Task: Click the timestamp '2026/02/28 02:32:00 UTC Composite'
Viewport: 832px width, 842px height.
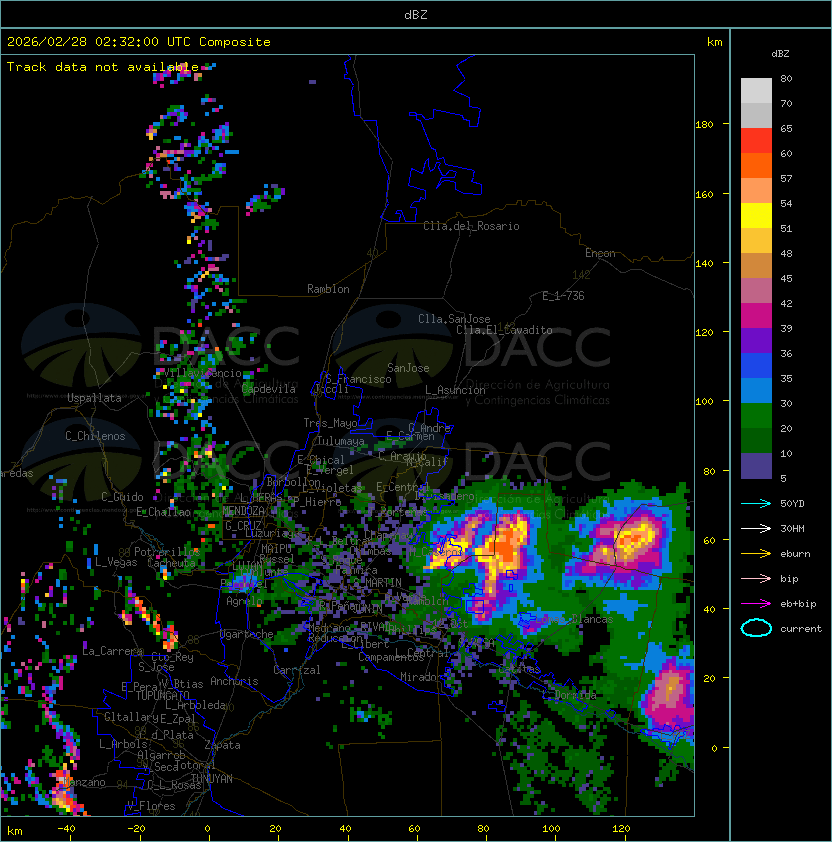Action: pyautogui.click(x=139, y=42)
